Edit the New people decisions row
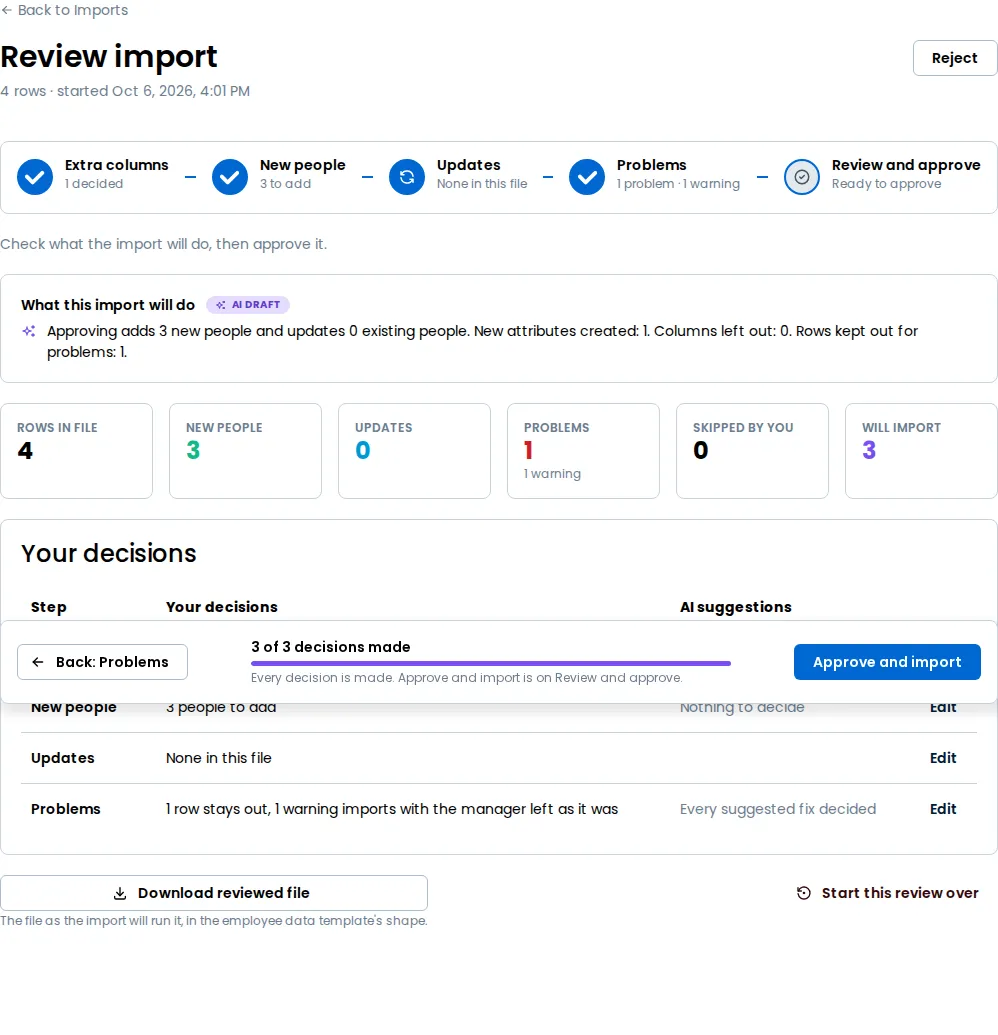This screenshot has width=998, height=1035. pos(943,708)
